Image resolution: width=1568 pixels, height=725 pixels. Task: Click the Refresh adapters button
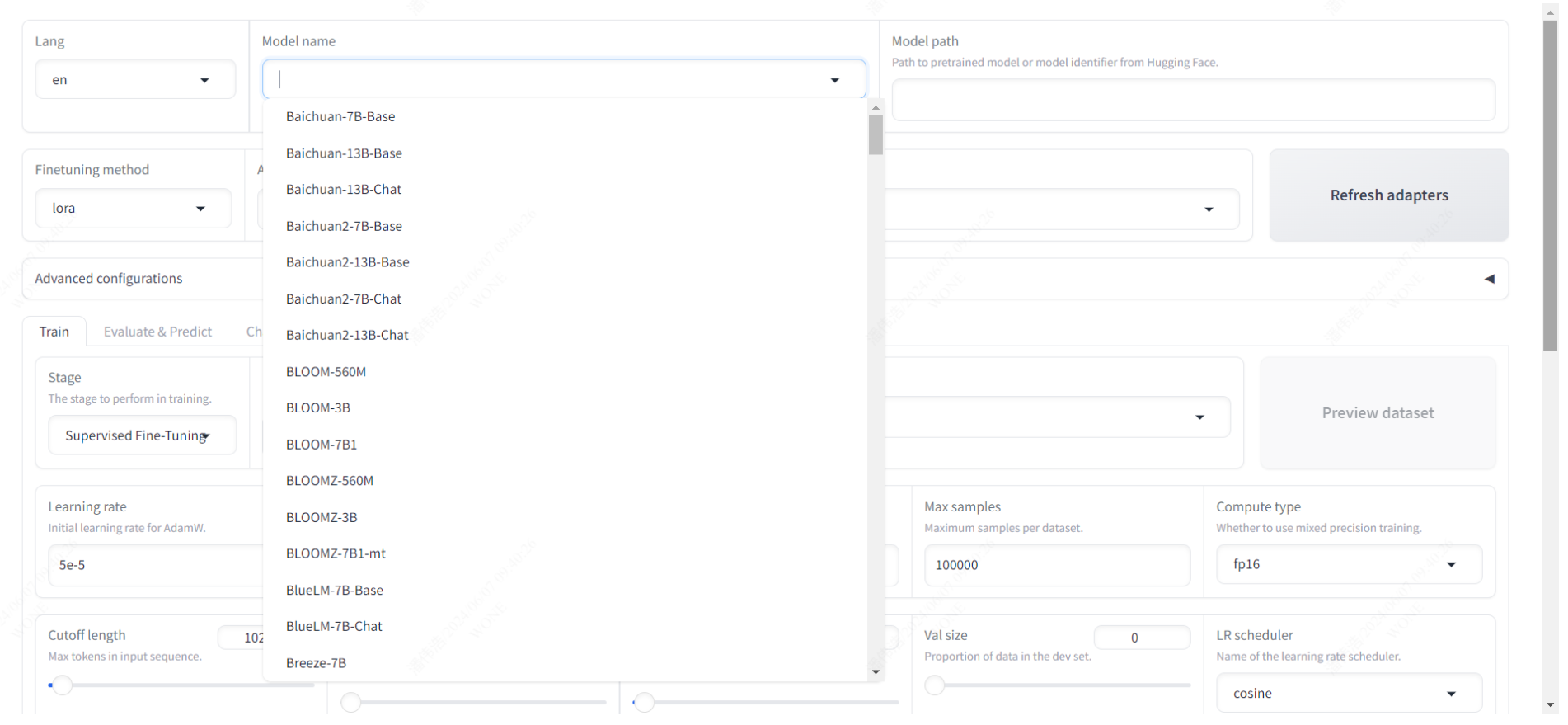[1389, 195]
